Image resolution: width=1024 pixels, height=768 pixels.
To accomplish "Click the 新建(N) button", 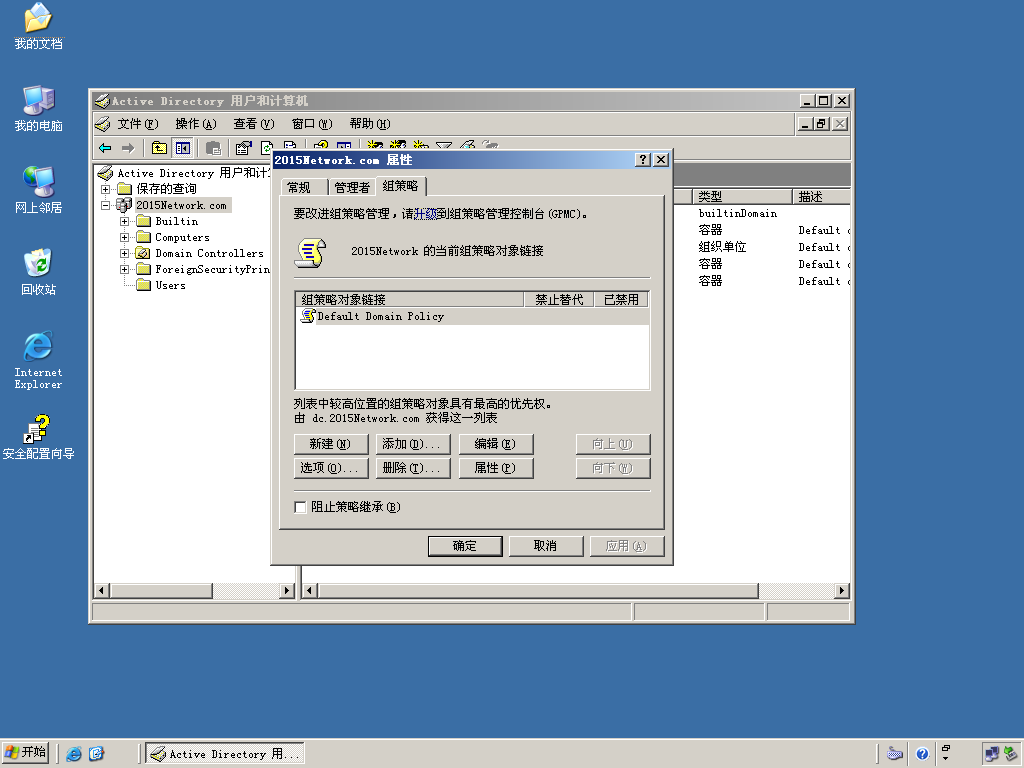I will click(x=331, y=444).
